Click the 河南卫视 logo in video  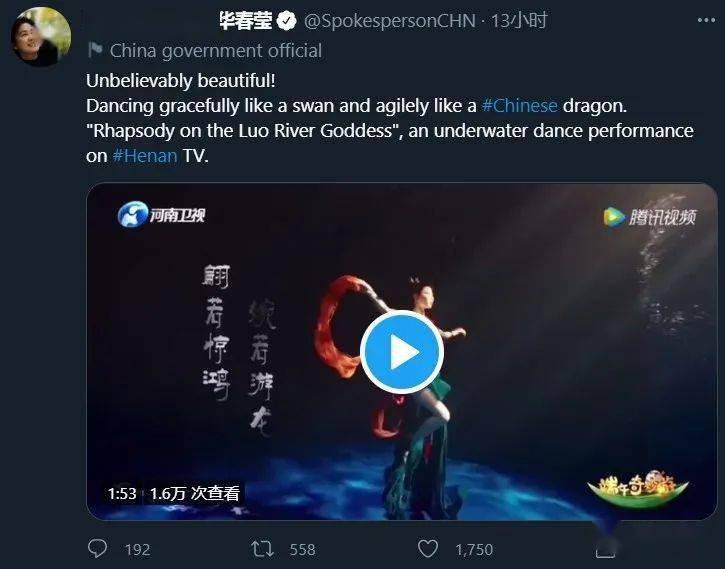pos(161,214)
